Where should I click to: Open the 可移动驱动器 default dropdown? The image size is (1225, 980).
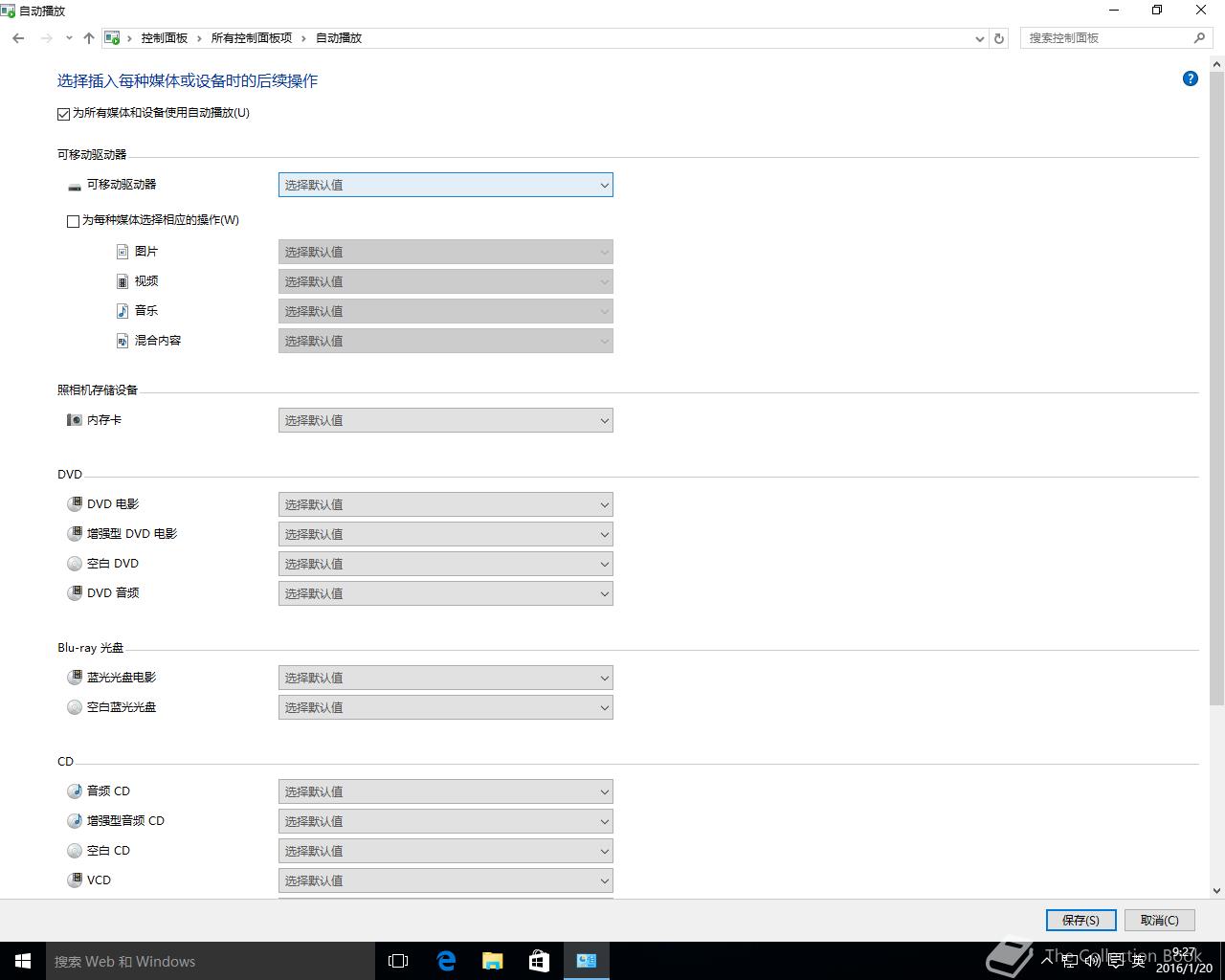446,185
